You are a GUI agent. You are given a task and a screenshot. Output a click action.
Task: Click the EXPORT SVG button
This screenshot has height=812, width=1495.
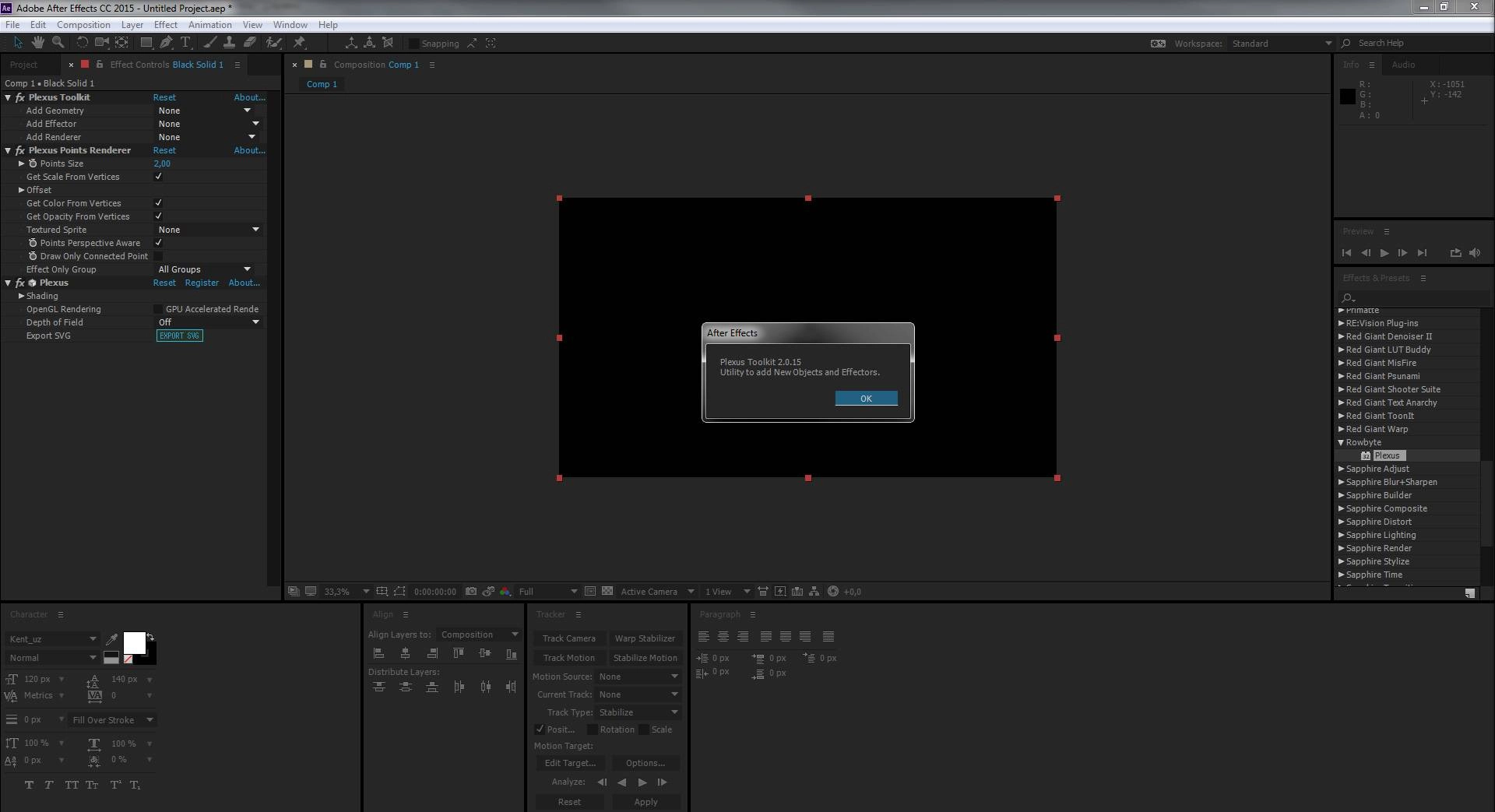coord(179,336)
